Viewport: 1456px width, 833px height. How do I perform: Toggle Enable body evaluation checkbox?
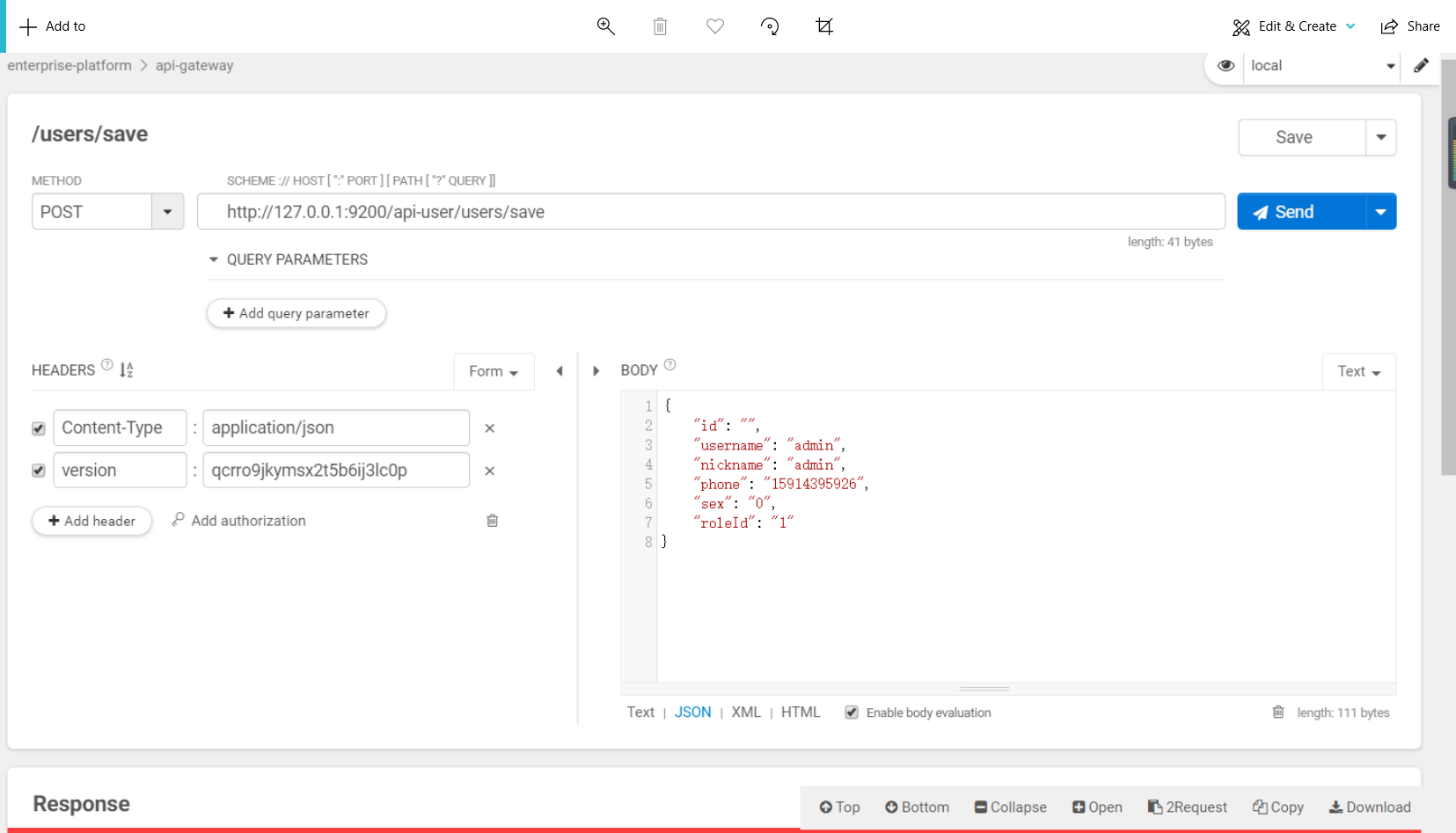pos(852,712)
